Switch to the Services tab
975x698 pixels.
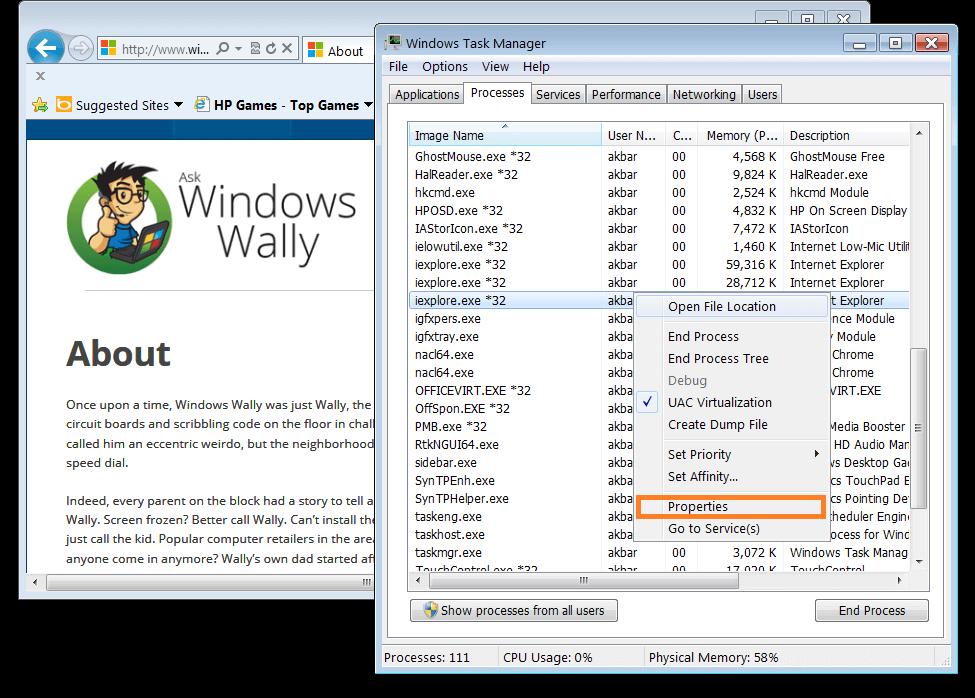[x=558, y=94]
